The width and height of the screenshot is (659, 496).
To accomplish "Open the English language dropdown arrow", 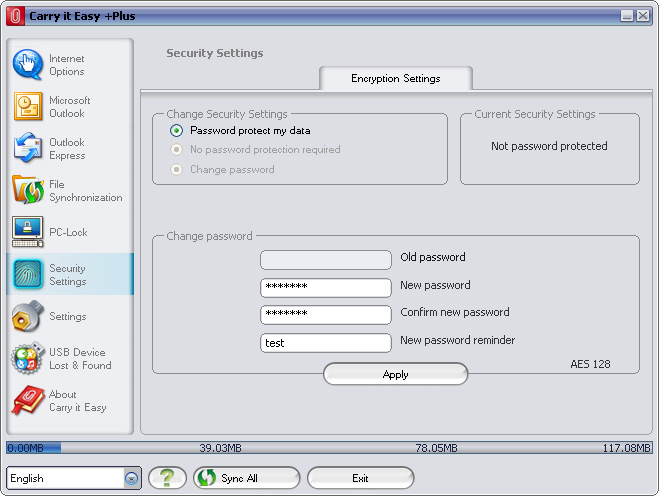I will (132, 478).
